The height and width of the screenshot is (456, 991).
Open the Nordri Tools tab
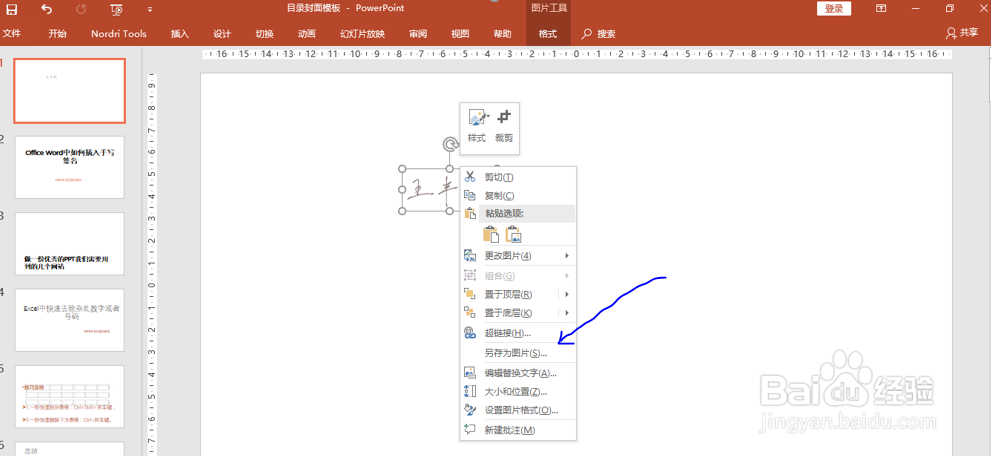[x=119, y=33]
